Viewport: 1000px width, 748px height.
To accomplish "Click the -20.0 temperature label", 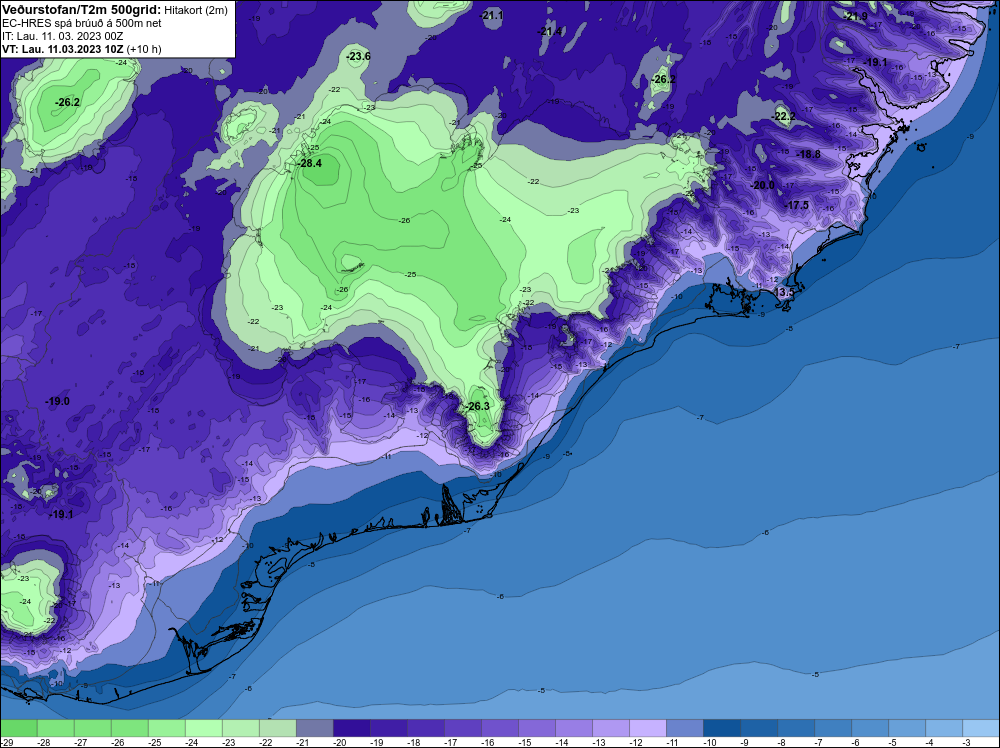I will (763, 185).
